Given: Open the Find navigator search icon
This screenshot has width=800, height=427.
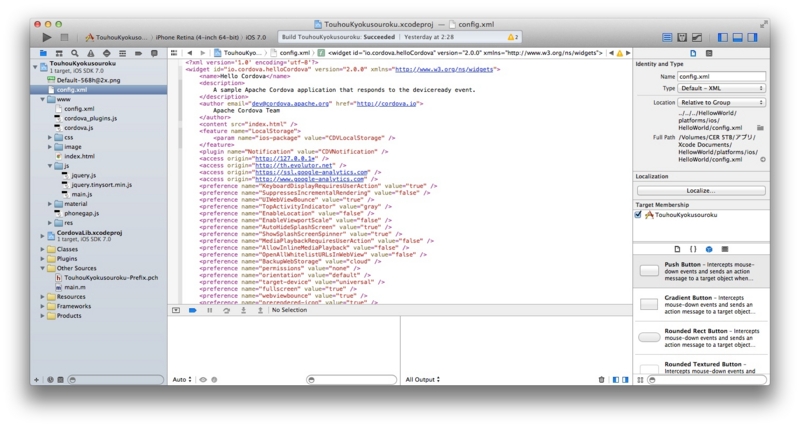Looking at the screenshot, I should pyautogui.click(x=75, y=53).
